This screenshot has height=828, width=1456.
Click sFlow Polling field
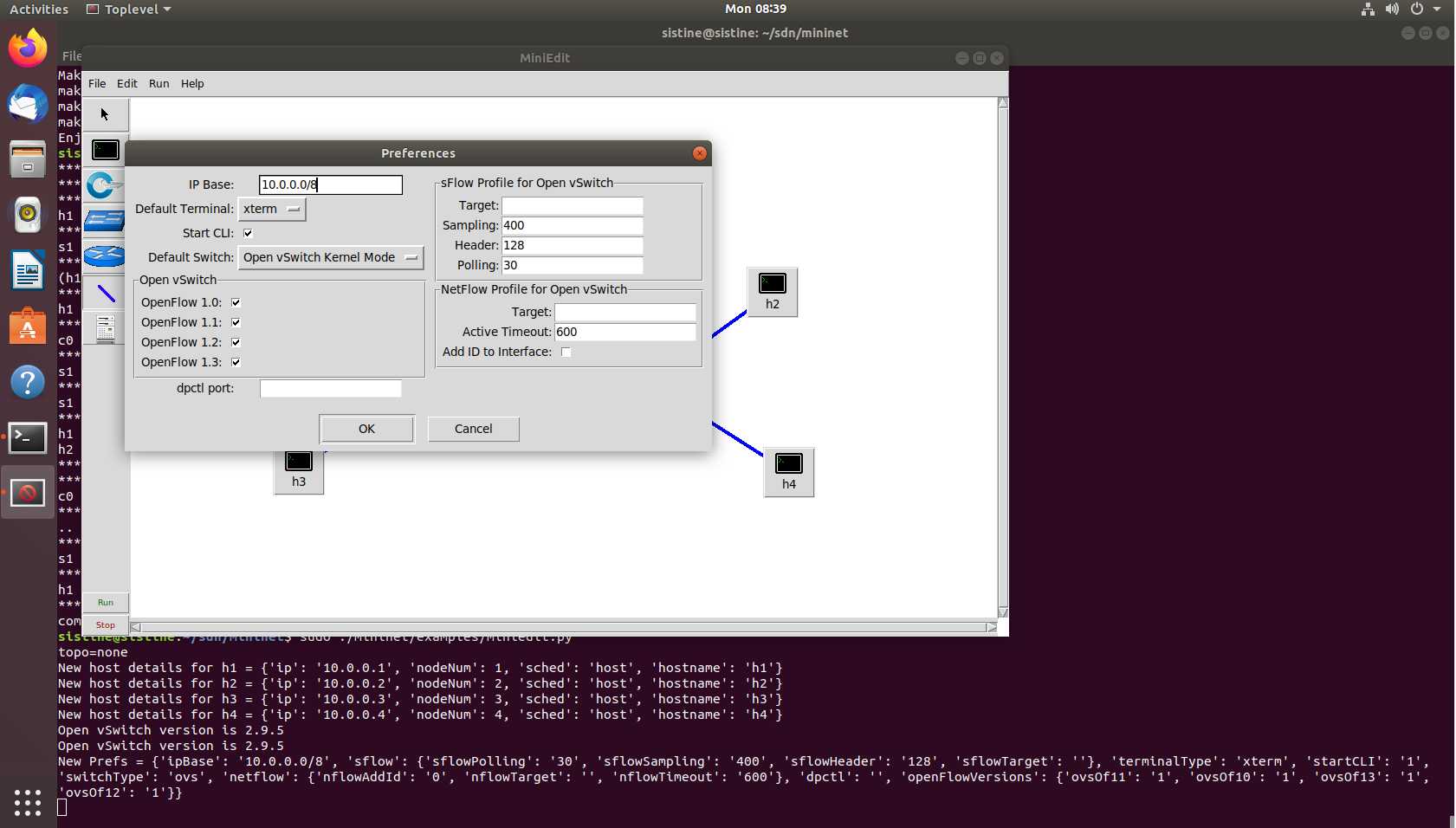(x=573, y=265)
